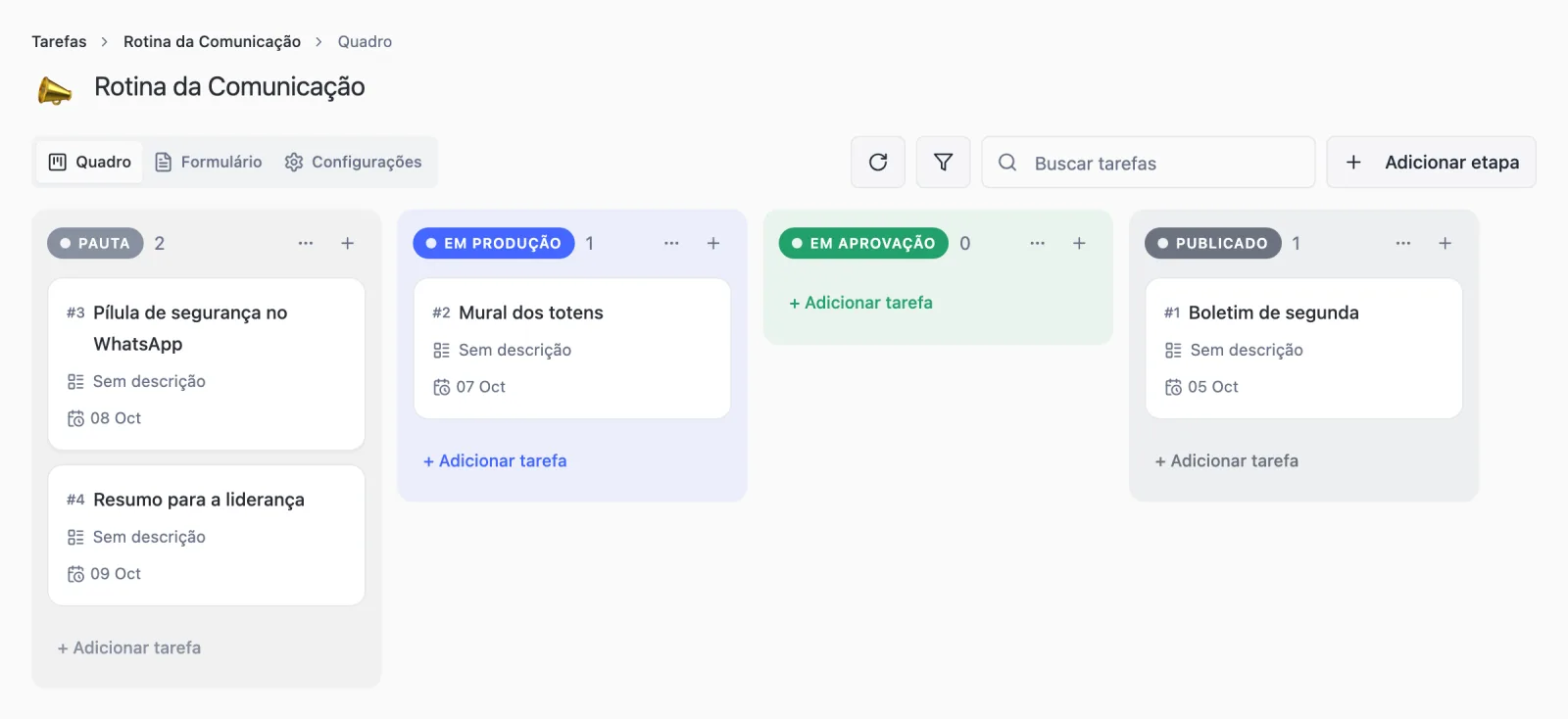The image size is (1568, 719).
Task: Focus the Buscar tarefas search field
Action: (x=1149, y=162)
